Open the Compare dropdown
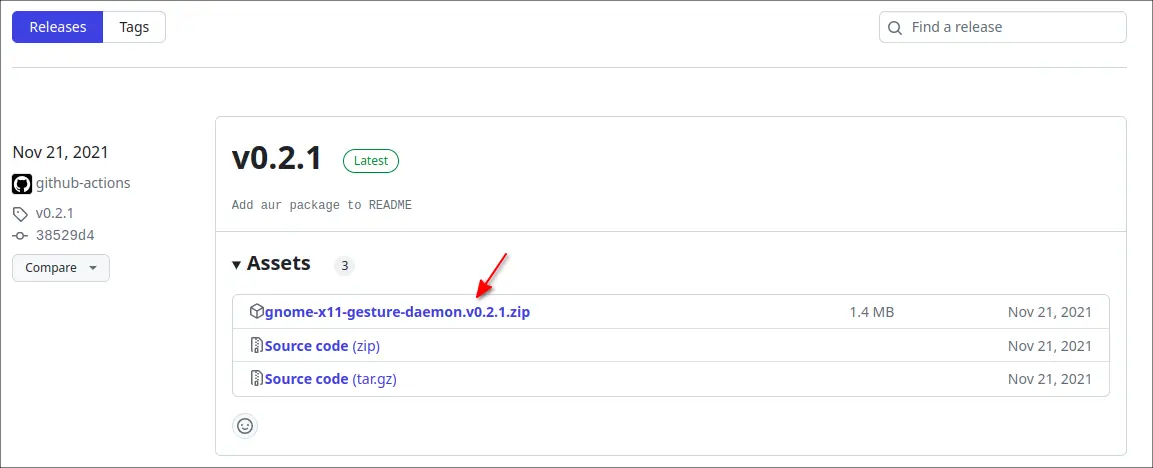The image size is (1153, 468). coord(61,268)
